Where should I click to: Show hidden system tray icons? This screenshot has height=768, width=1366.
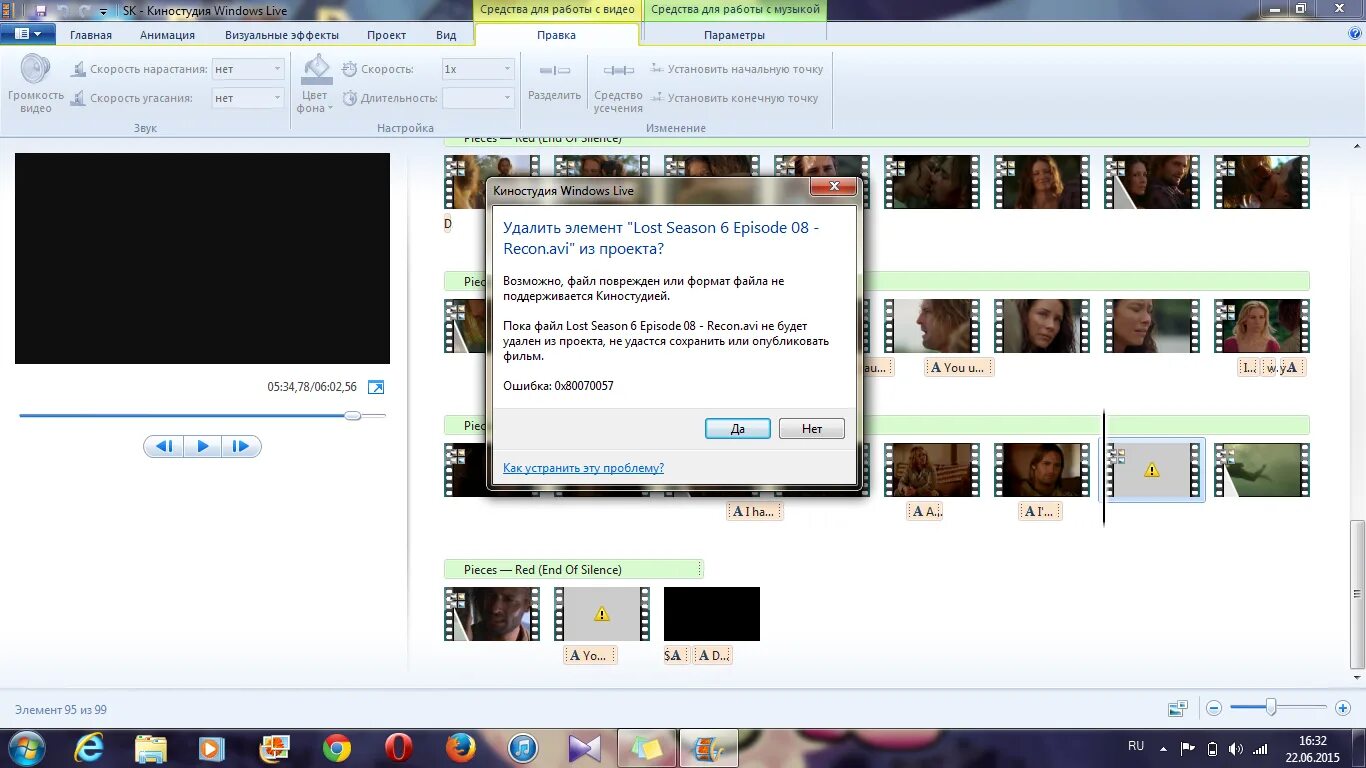[x=1163, y=749]
